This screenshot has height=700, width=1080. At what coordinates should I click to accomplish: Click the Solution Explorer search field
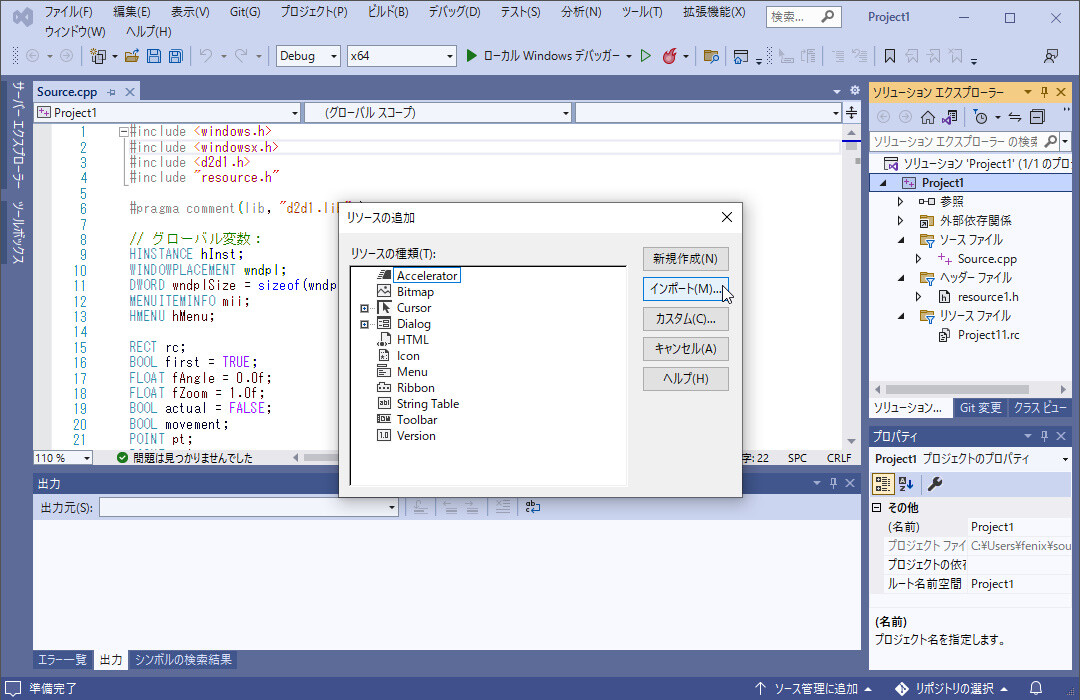coord(955,141)
